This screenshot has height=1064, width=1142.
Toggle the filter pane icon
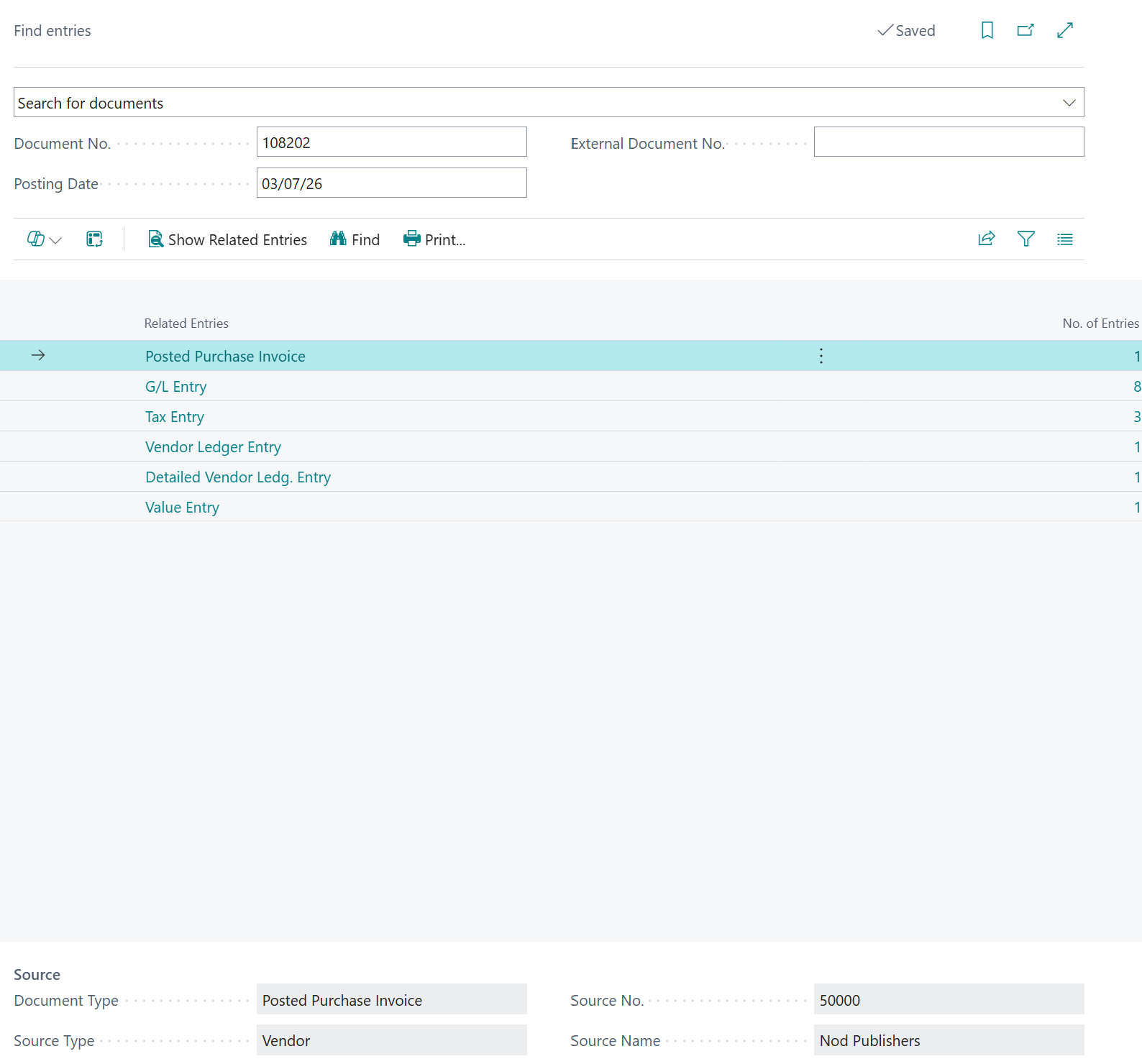(1026, 239)
